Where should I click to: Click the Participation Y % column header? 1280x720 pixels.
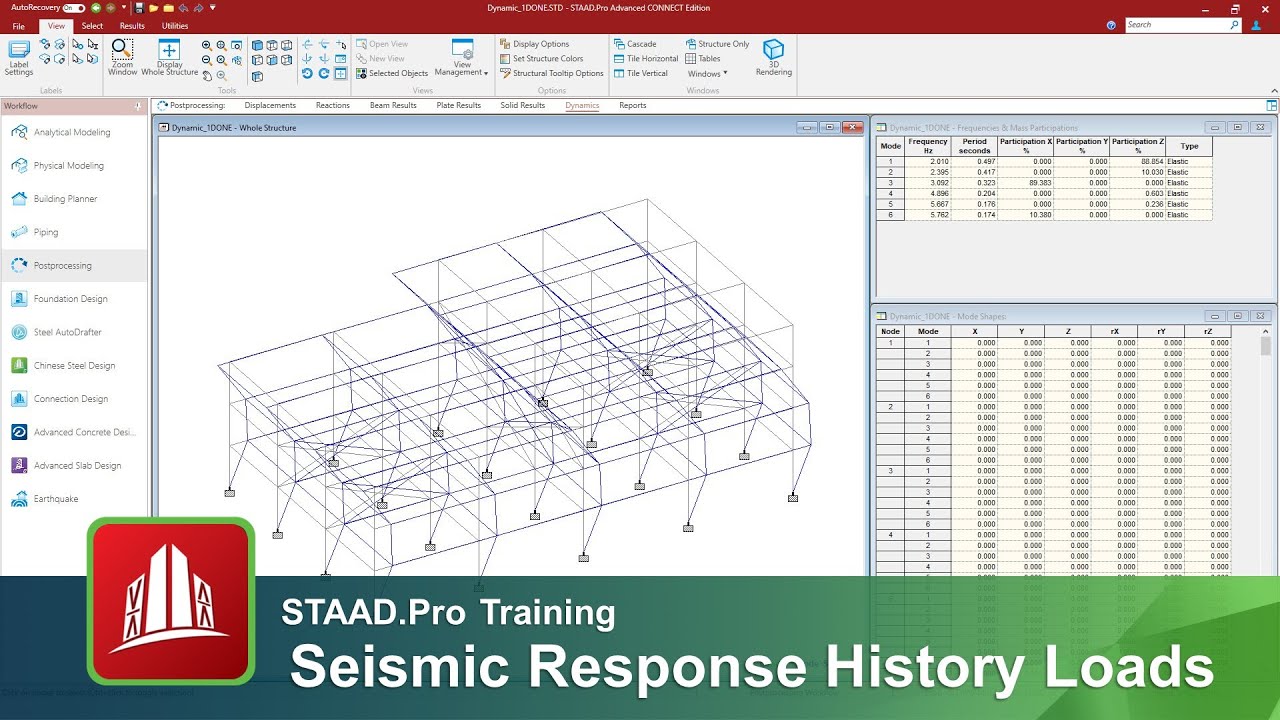[1082, 146]
